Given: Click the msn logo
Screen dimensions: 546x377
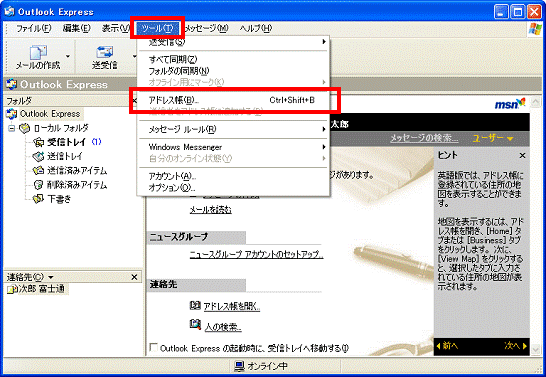Looking at the screenshot, I should 510,103.
